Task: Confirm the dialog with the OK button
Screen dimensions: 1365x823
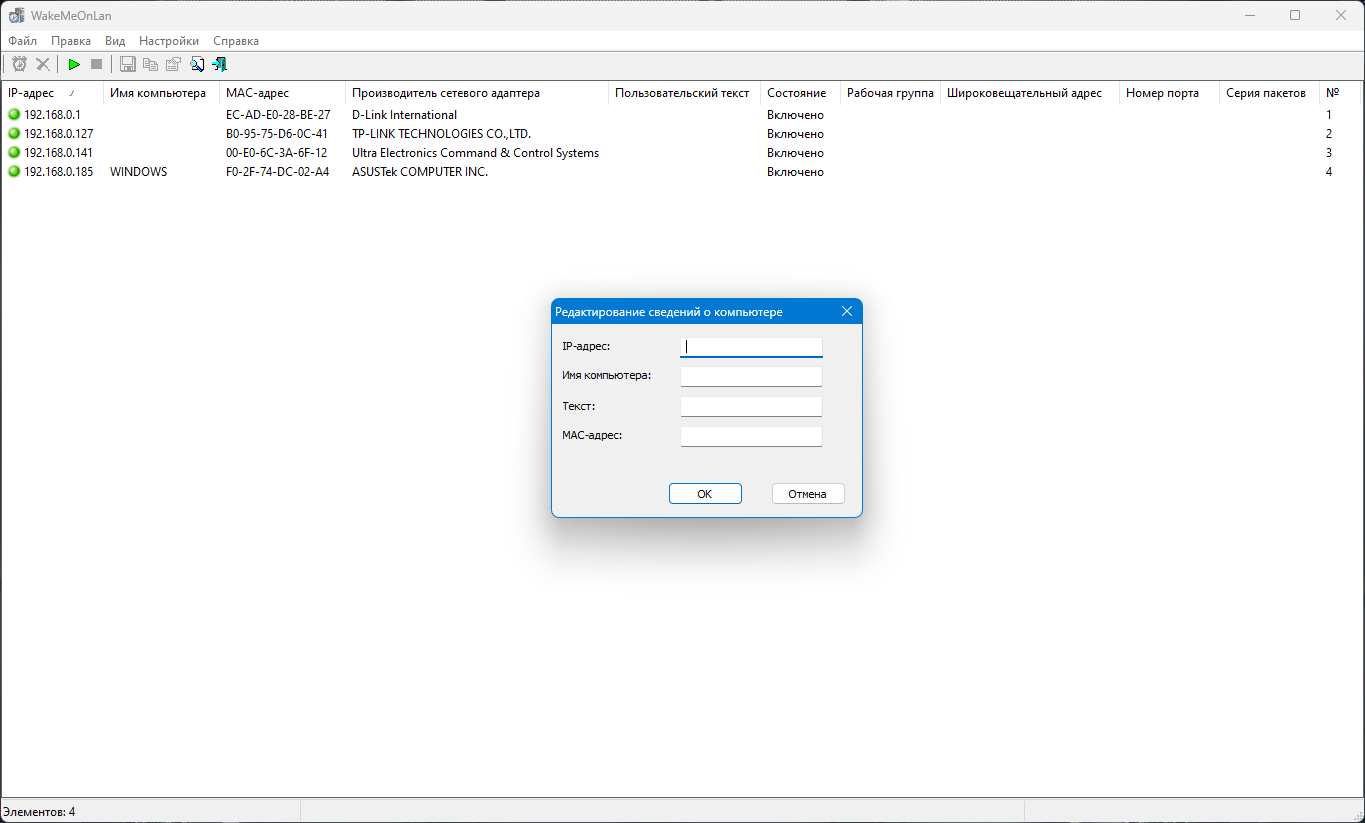Action: [x=705, y=494]
